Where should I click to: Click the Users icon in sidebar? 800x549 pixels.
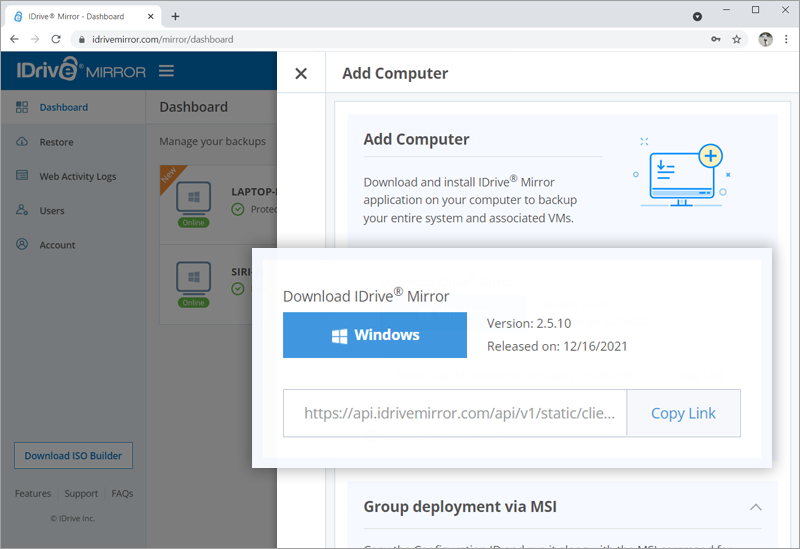pyautogui.click(x=22, y=210)
